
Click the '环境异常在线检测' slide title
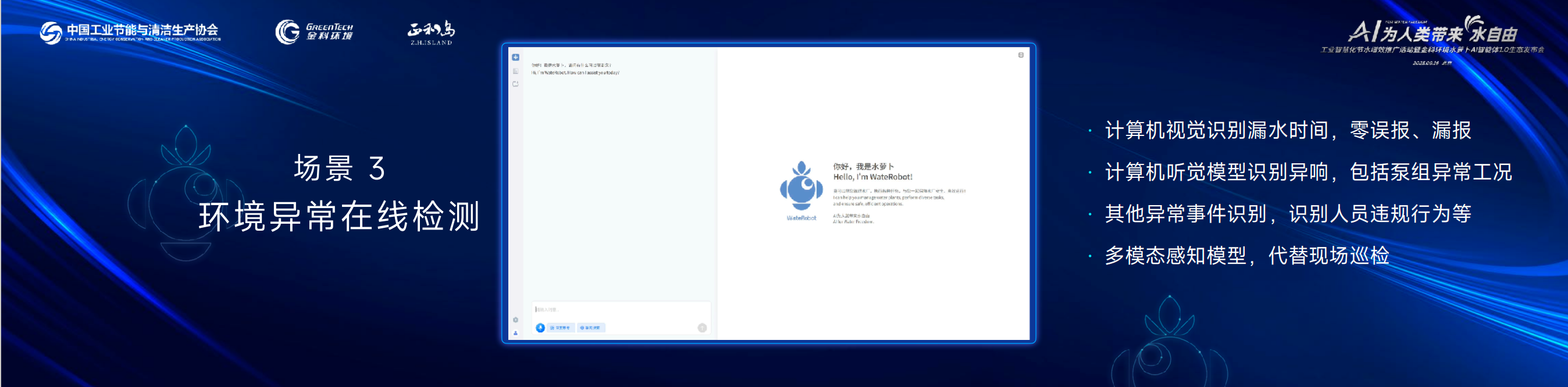coord(340,216)
